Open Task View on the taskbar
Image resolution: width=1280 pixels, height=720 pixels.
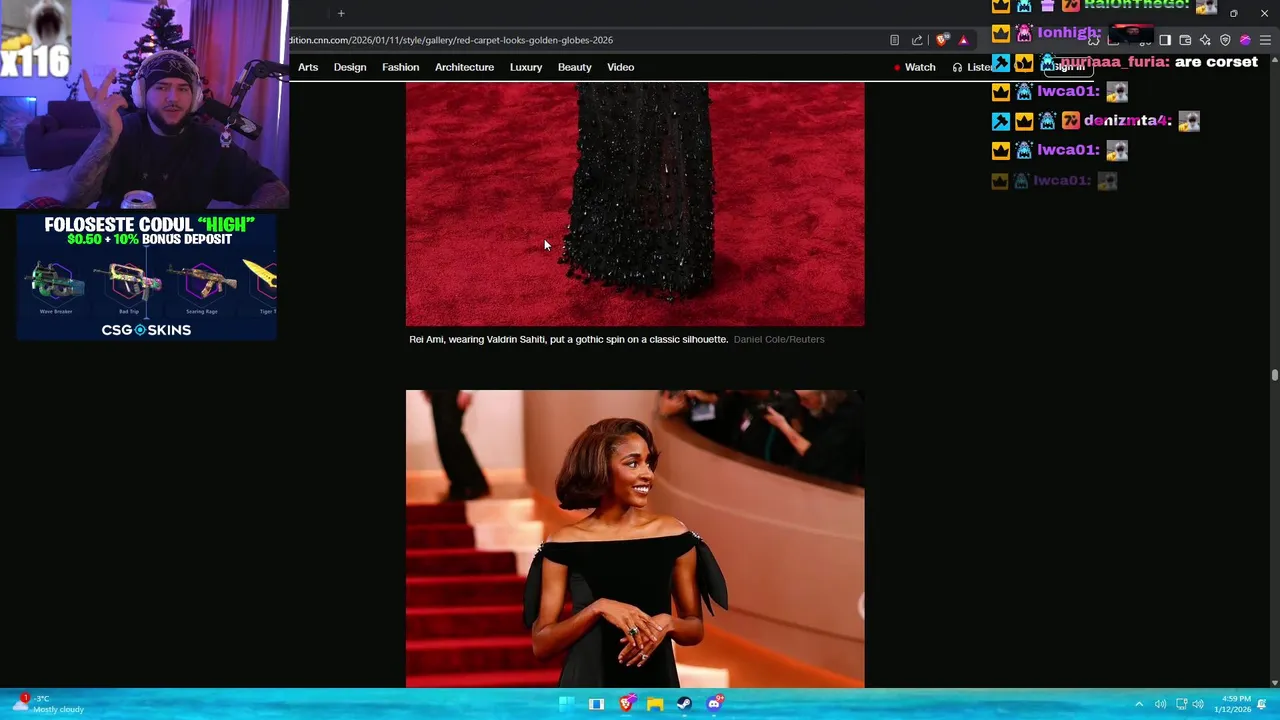(x=596, y=704)
